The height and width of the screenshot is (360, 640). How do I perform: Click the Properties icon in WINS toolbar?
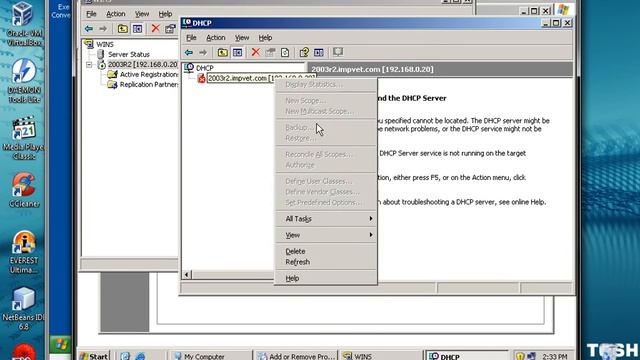click(170, 29)
